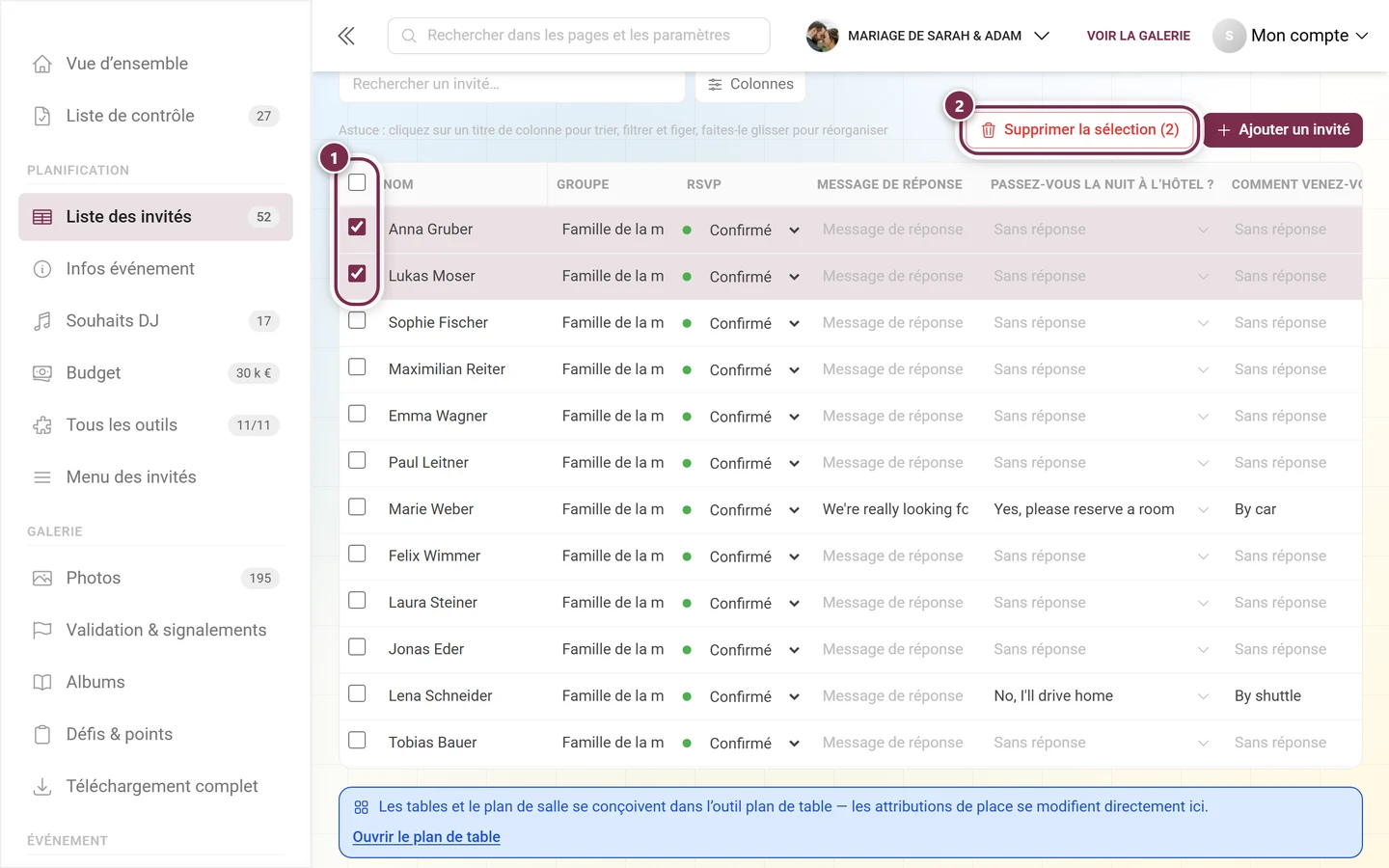Click Supprimer la sélection (2) button

pos(1080,129)
